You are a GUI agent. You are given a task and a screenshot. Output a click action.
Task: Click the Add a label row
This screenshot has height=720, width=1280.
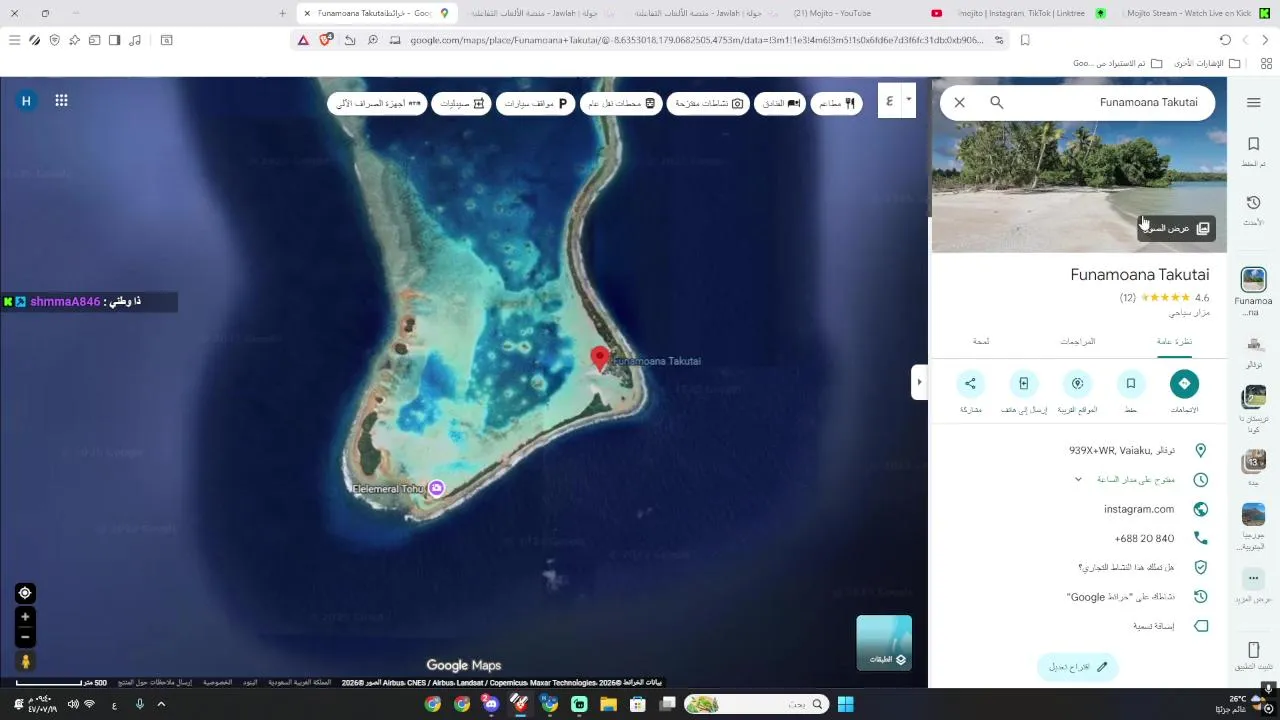coord(1079,626)
